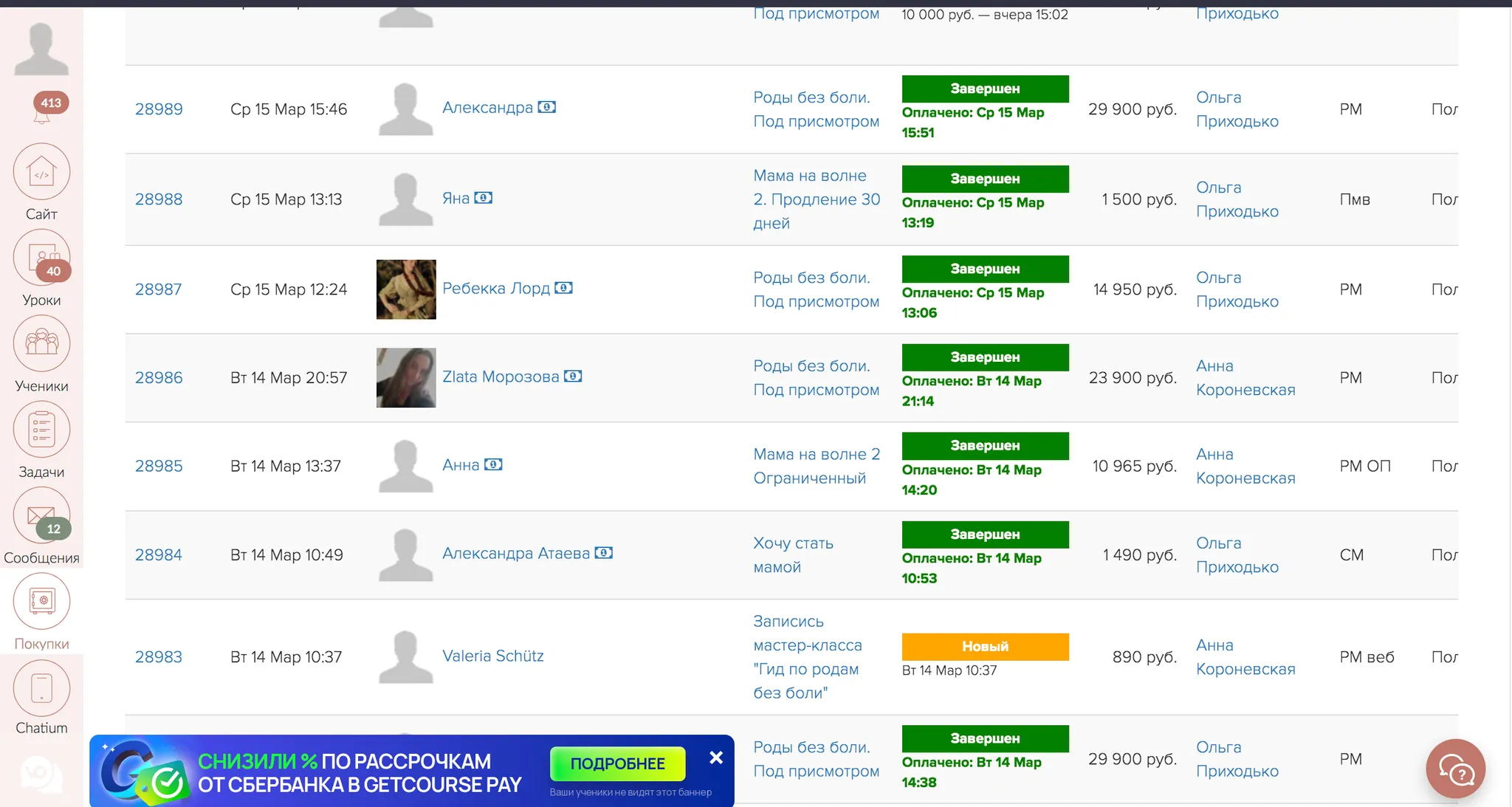Open the support chat bubble button
This screenshot has height=807, width=1512.
tap(1455, 769)
